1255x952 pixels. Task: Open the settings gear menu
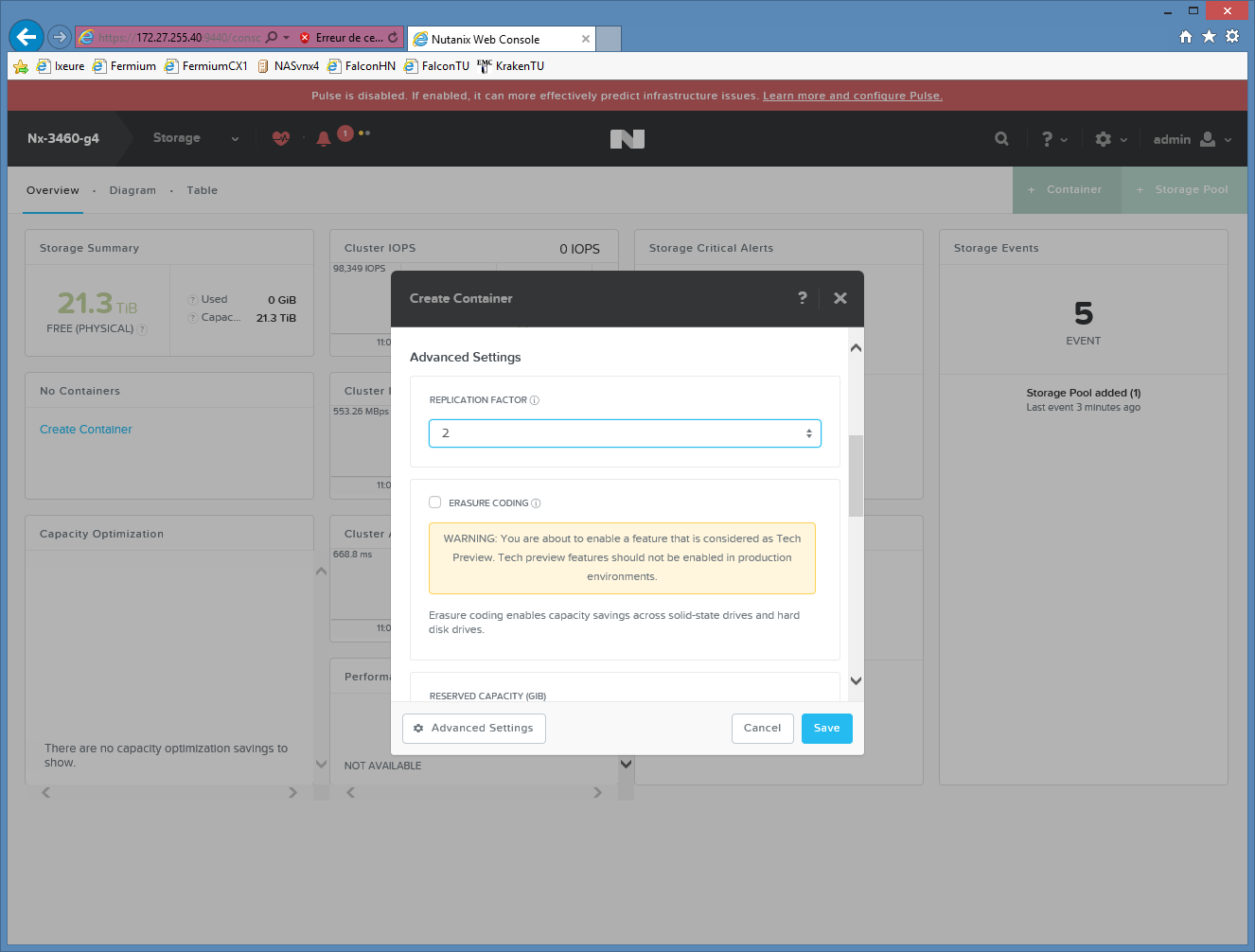coord(1109,139)
